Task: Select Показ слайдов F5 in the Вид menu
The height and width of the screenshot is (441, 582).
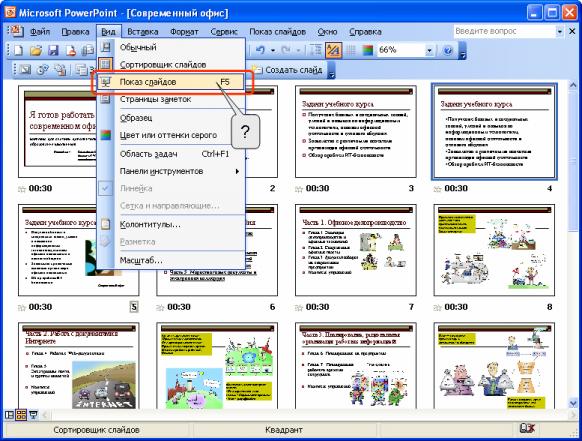Action: point(170,82)
